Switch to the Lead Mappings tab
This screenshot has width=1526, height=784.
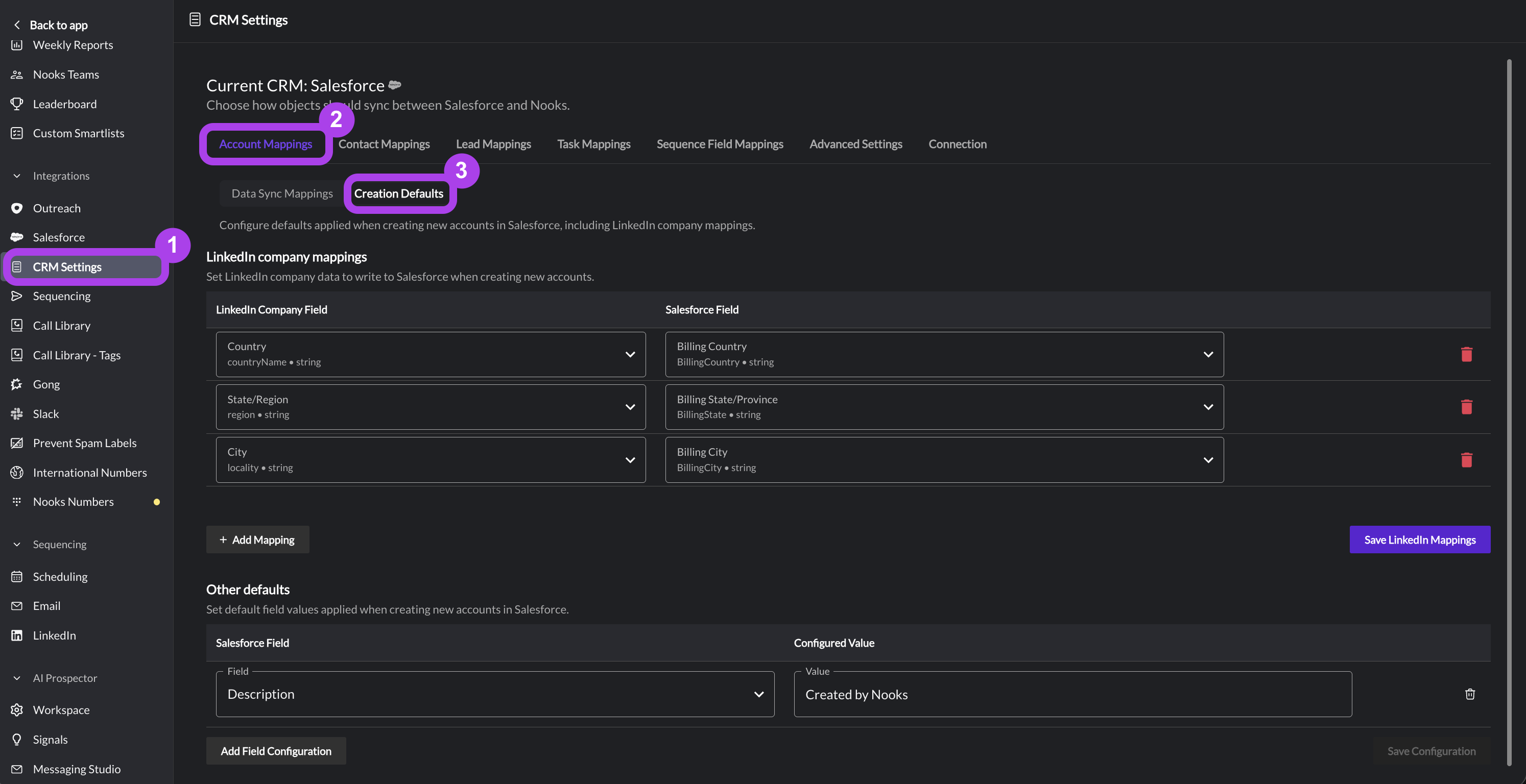[493, 144]
